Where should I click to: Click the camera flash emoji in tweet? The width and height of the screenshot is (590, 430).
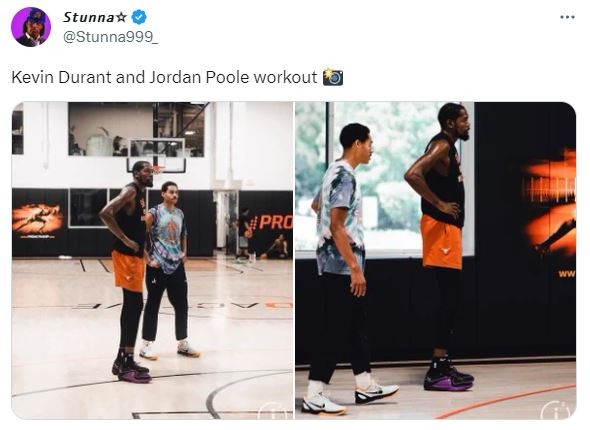[333, 77]
